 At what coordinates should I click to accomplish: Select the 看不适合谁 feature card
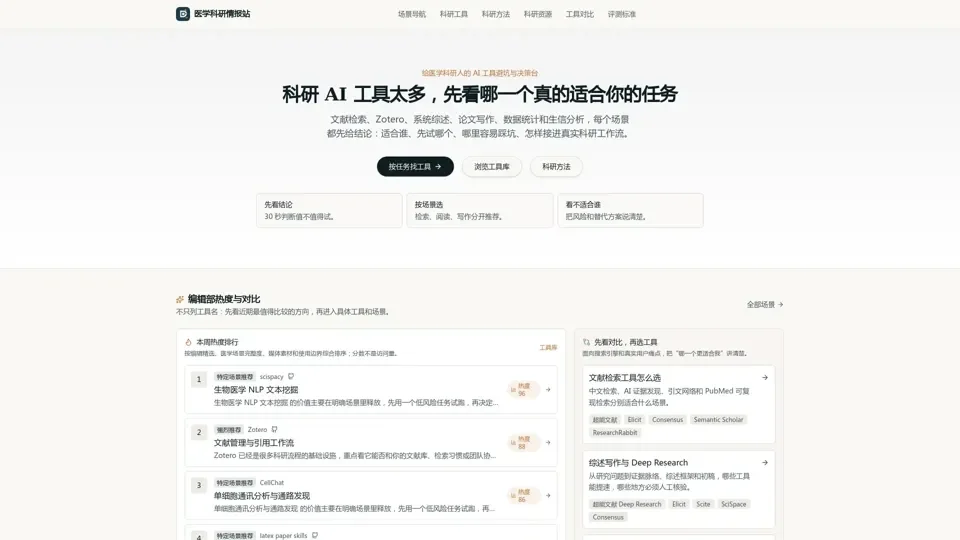[631, 211]
